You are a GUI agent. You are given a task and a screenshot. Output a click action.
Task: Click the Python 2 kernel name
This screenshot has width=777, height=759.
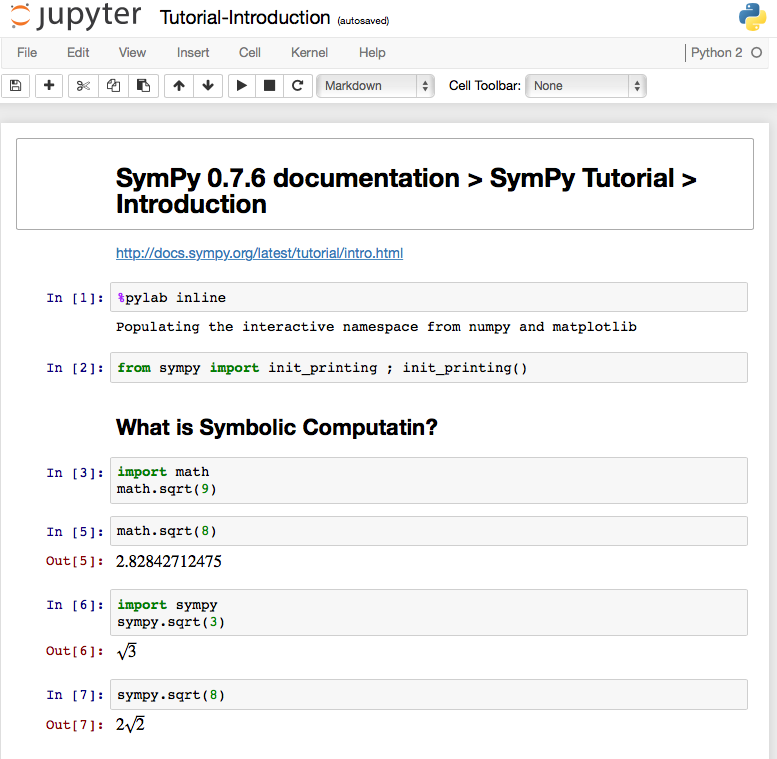717,53
